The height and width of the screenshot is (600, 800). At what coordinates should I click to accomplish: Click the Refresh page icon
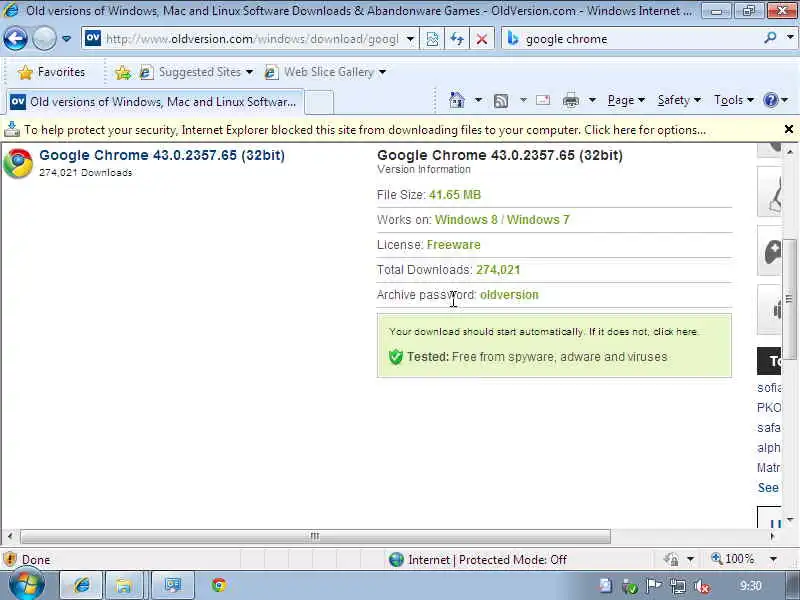click(457, 39)
